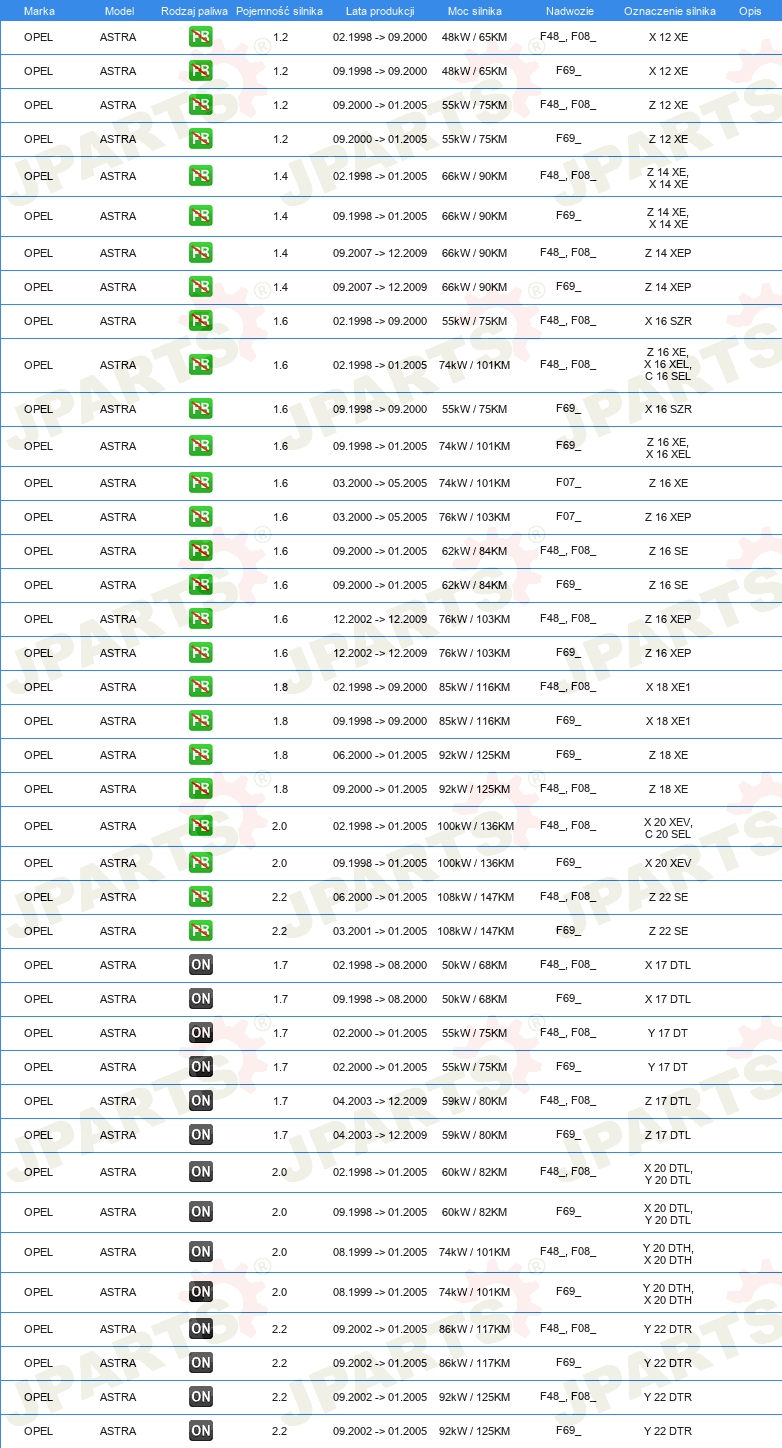The width and height of the screenshot is (782, 1448).
Task: Select the PB icon in the 03.2001 Z 22 SE row
Action: pos(201,931)
